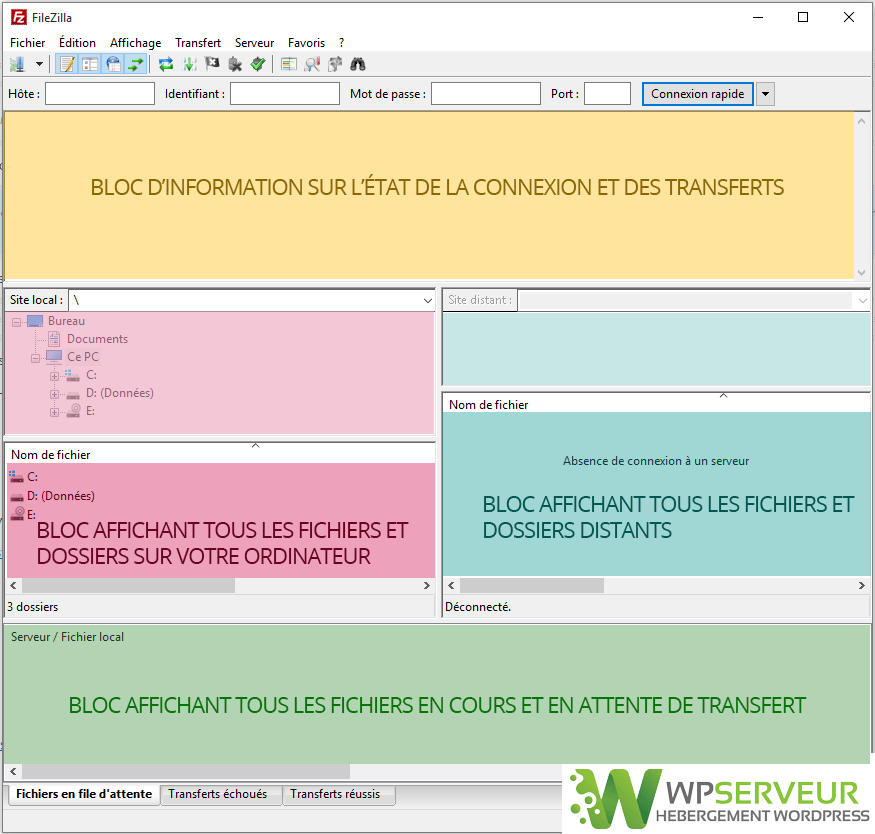875x834 pixels.
Task: Open the Site local path dropdown
Action: tap(427, 300)
